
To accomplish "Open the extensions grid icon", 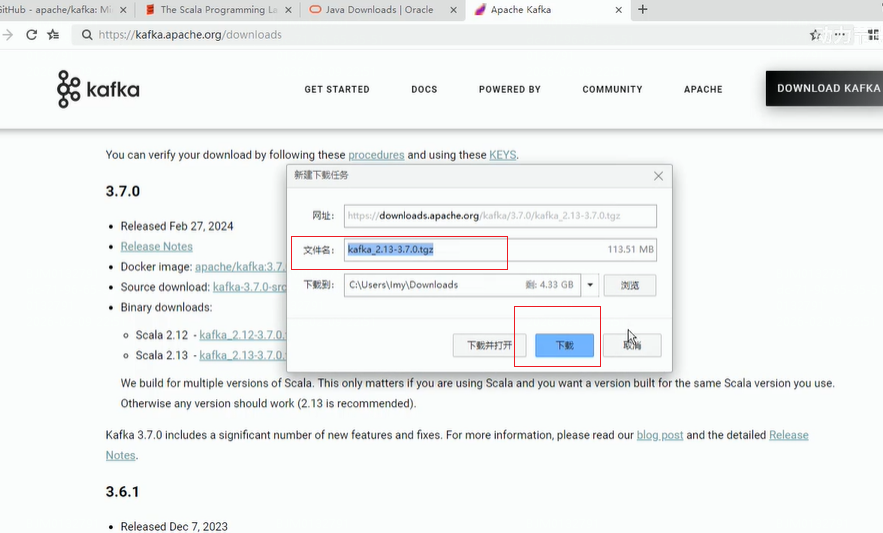I will pos(873,35).
